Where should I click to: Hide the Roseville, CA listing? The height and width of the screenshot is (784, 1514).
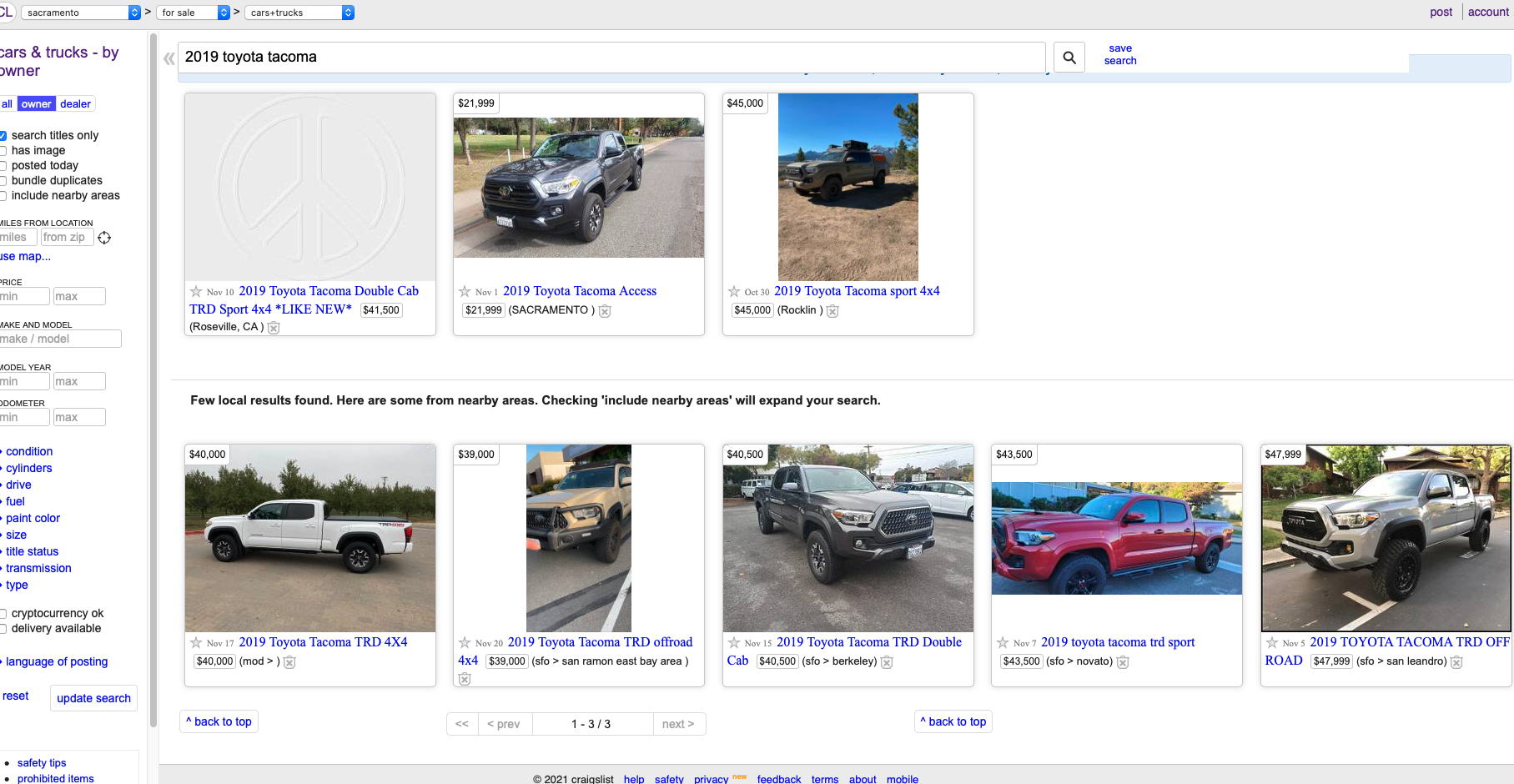click(x=274, y=328)
